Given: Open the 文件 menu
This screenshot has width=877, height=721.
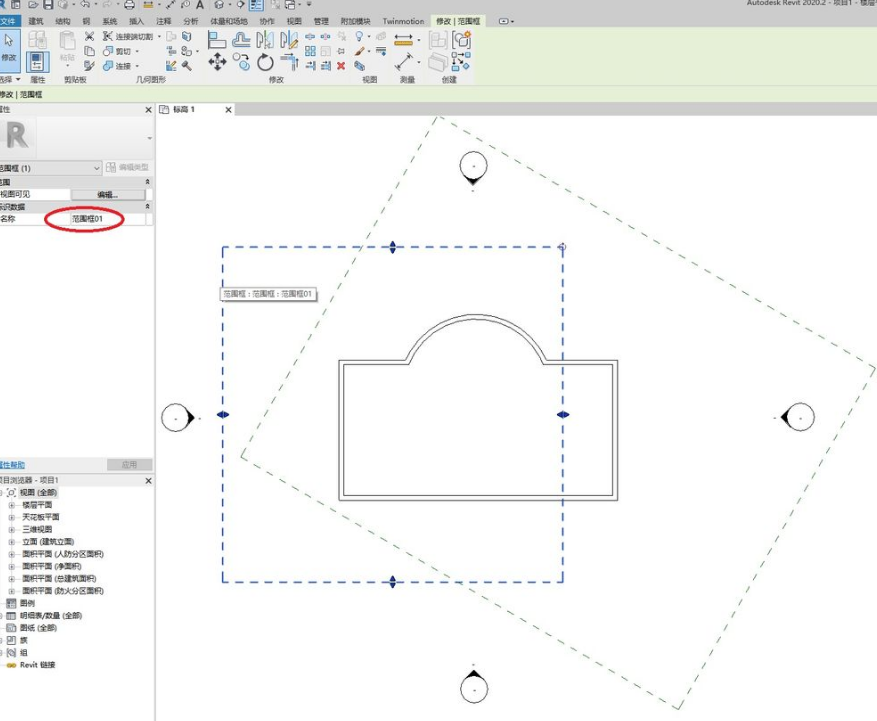Looking at the screenshot, I should point(8,21).
